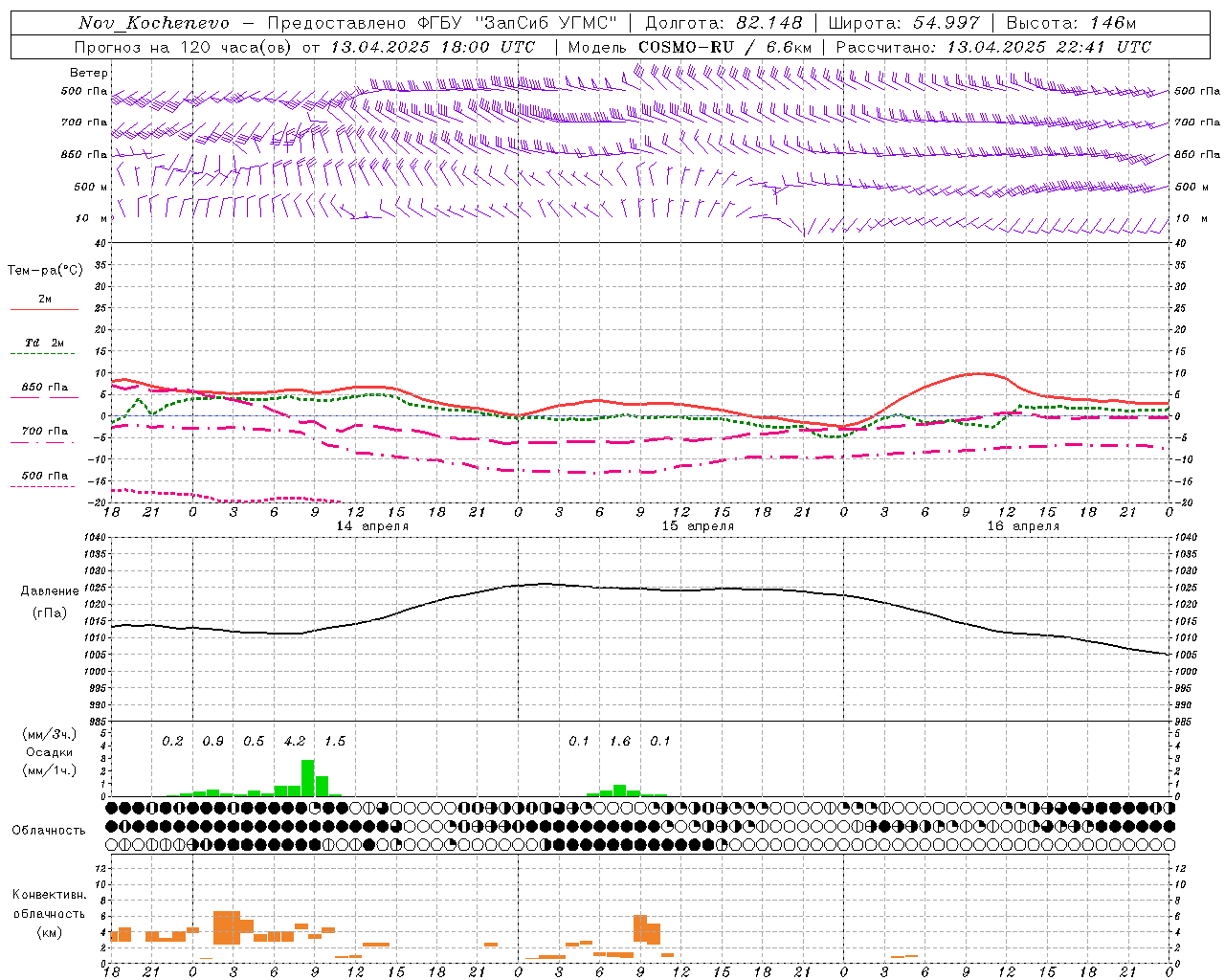Select the 500 гПа temperature legend entry

point(45,476)
